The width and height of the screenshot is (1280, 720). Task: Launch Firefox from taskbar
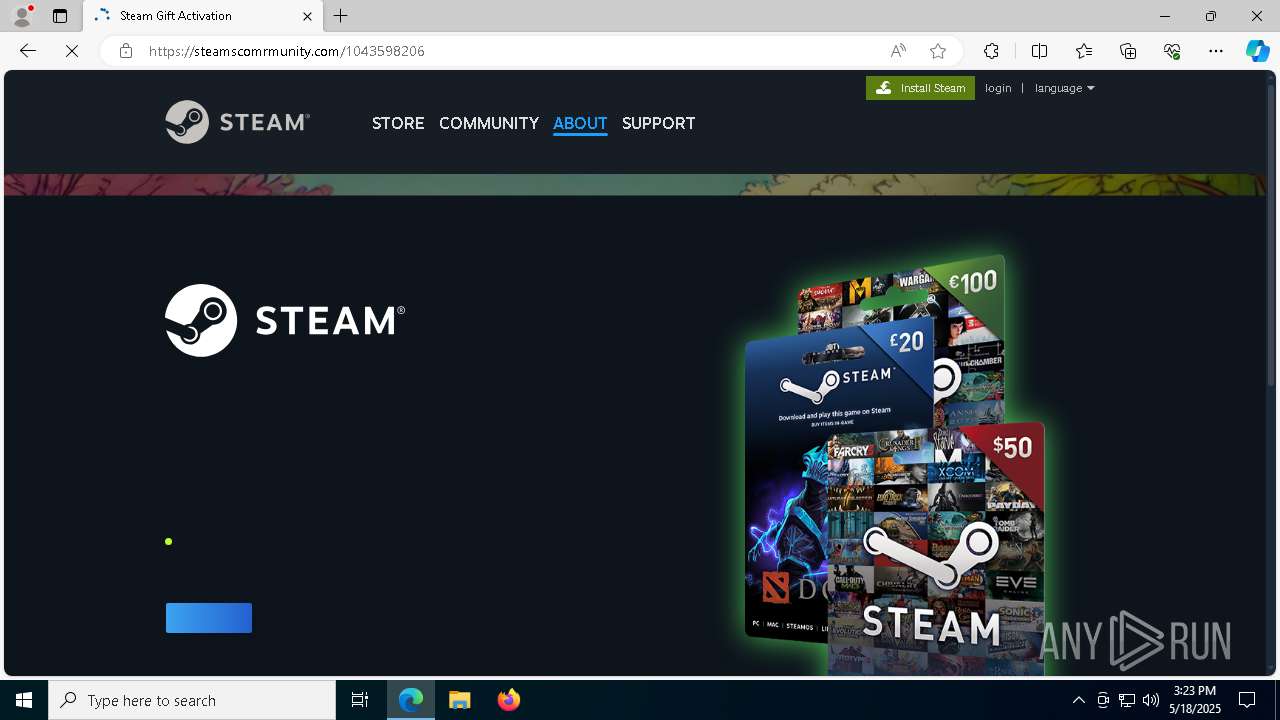tap(509, 700)
